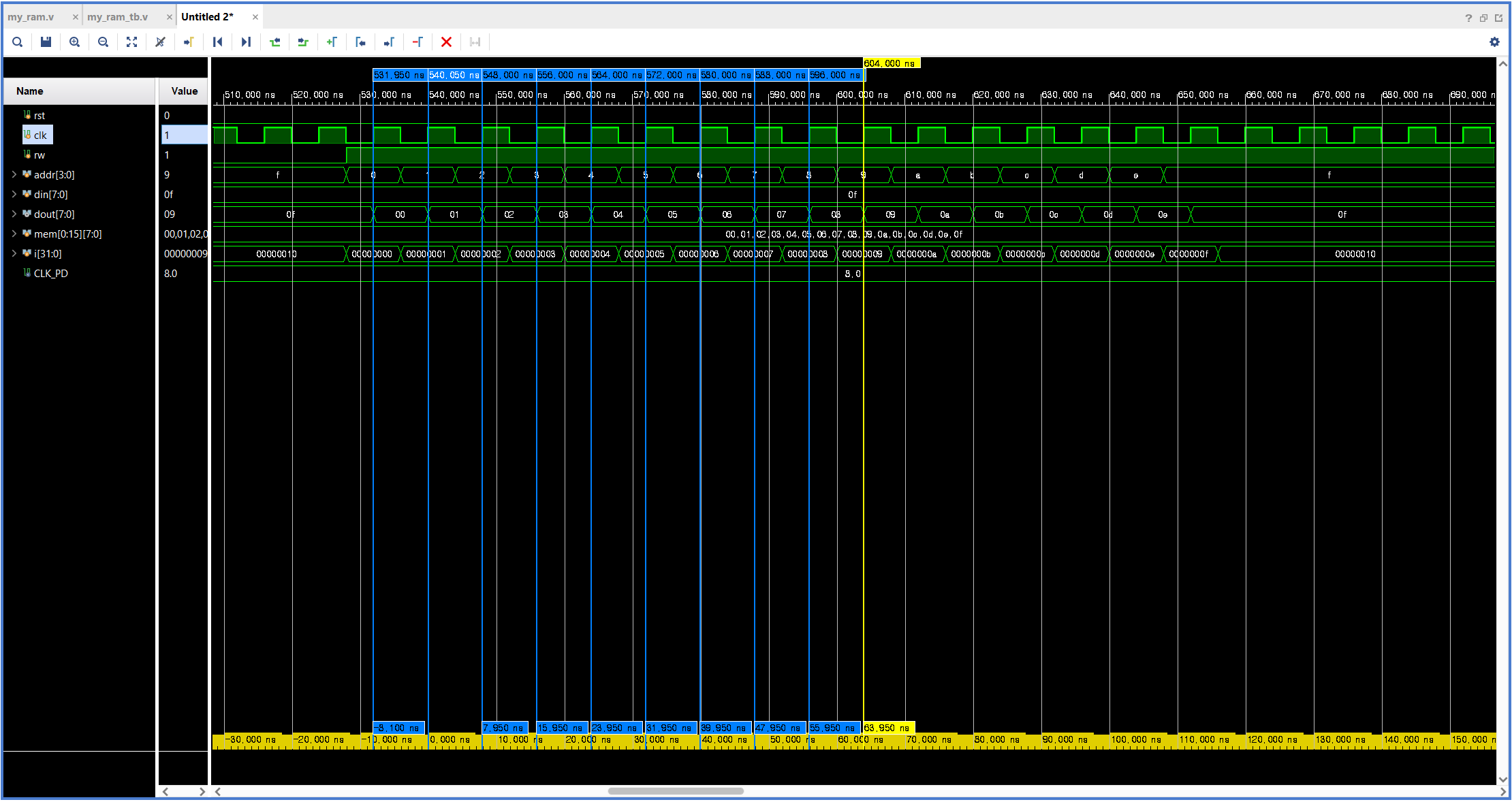Click the green Add Marker icon

tap(332, 42)
